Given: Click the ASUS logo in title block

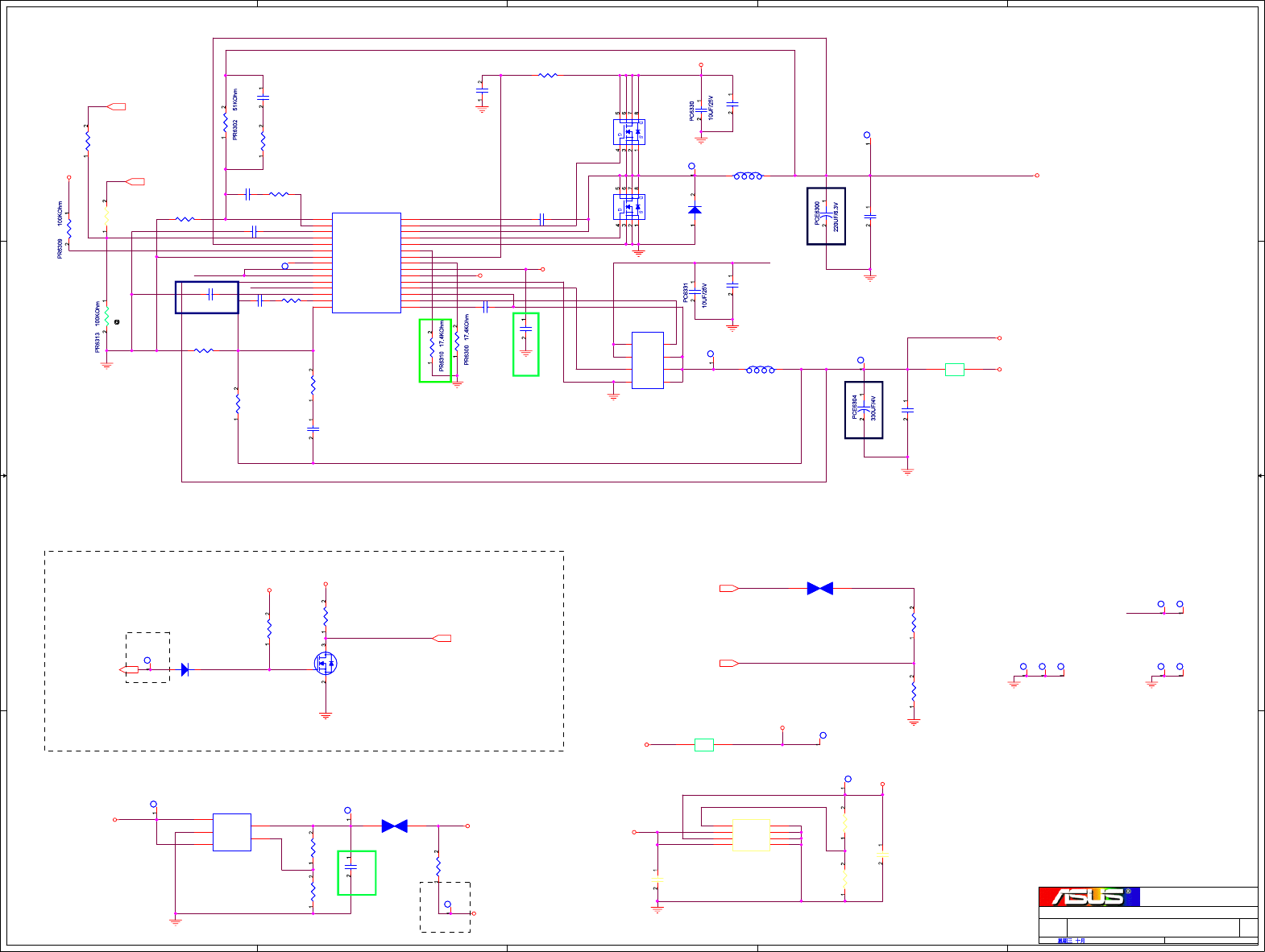Looking at the screenshot, I should (x=1089, y=896).
